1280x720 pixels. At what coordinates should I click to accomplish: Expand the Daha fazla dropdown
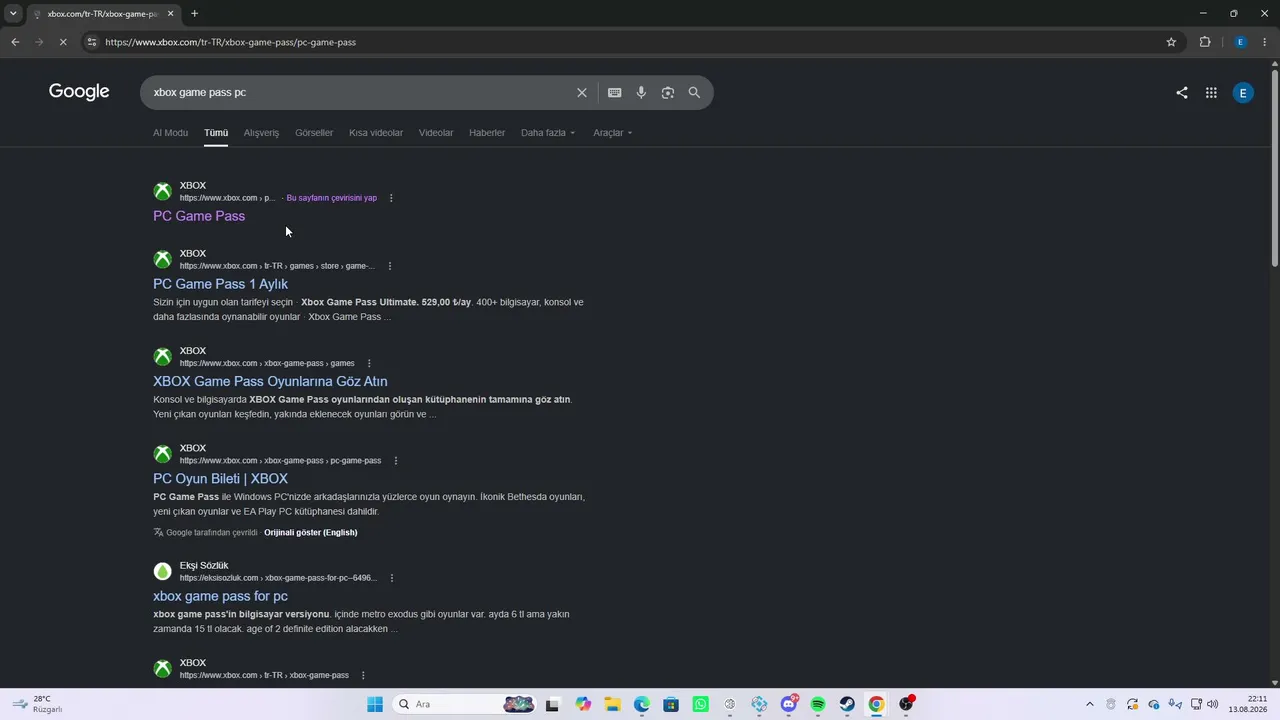coord(548,133)
